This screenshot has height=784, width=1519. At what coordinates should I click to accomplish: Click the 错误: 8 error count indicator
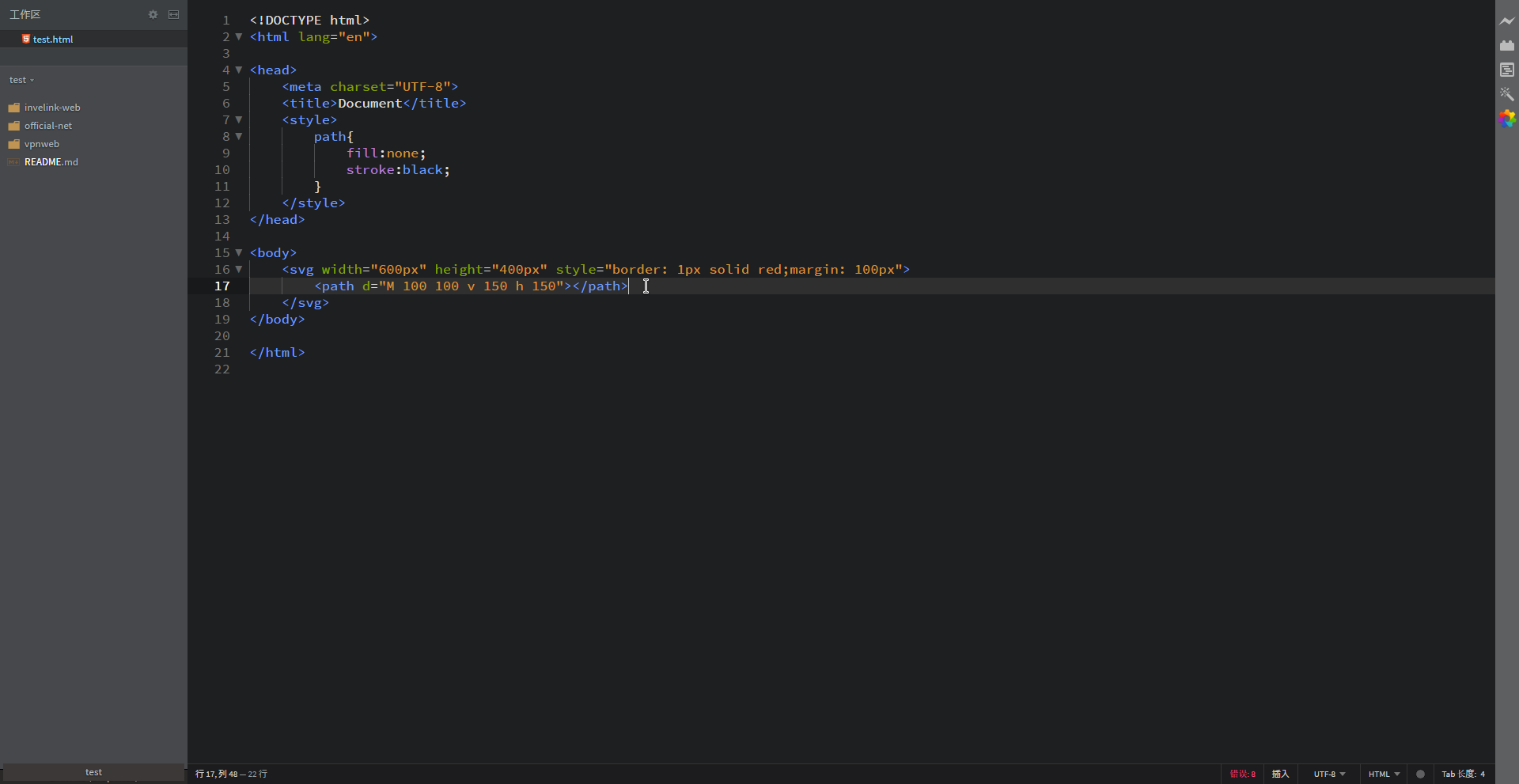point(1242,774)
